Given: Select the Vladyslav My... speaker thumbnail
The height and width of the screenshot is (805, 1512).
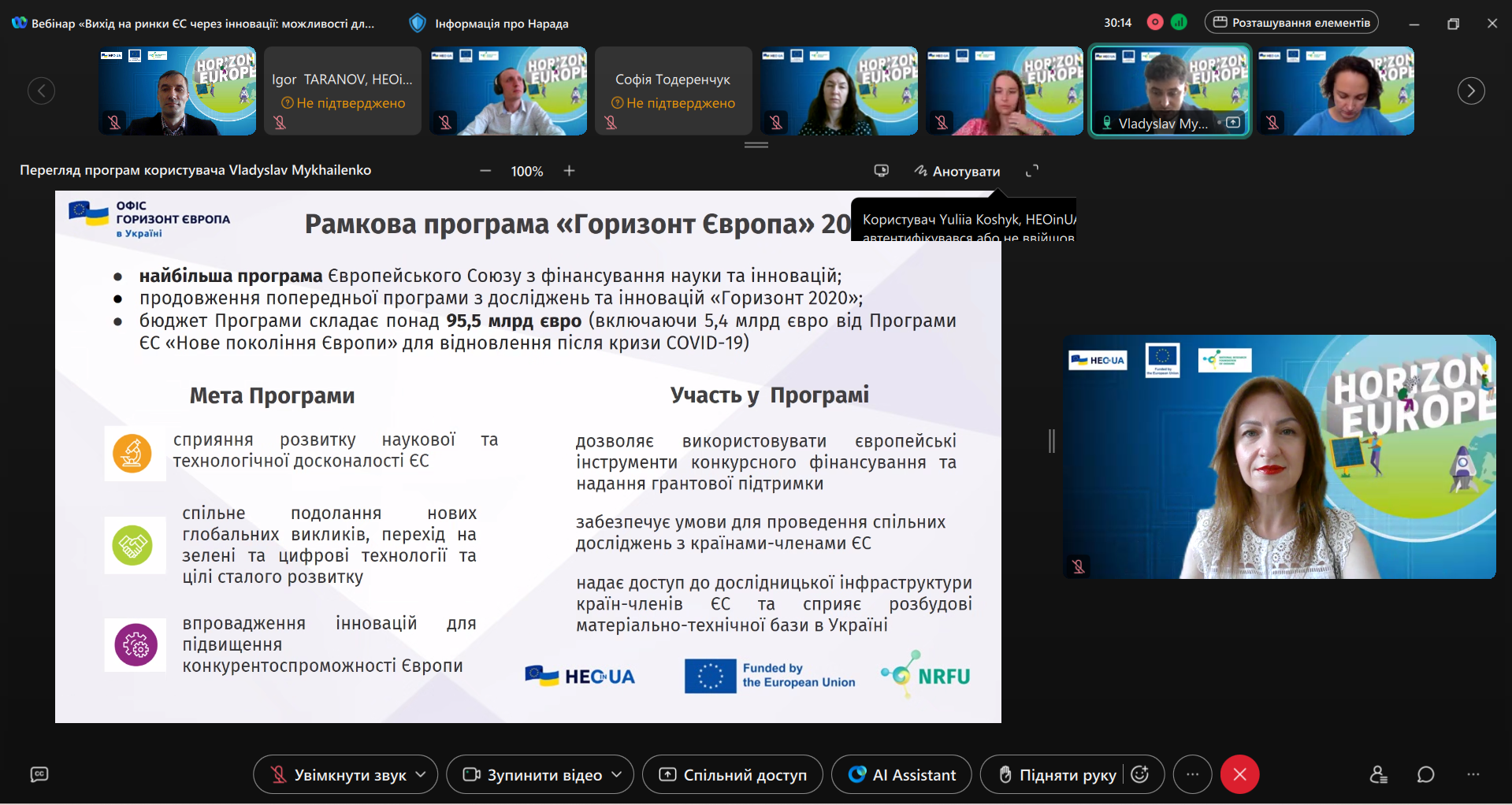Looking at the screenshot, I should click(1170, 91).
